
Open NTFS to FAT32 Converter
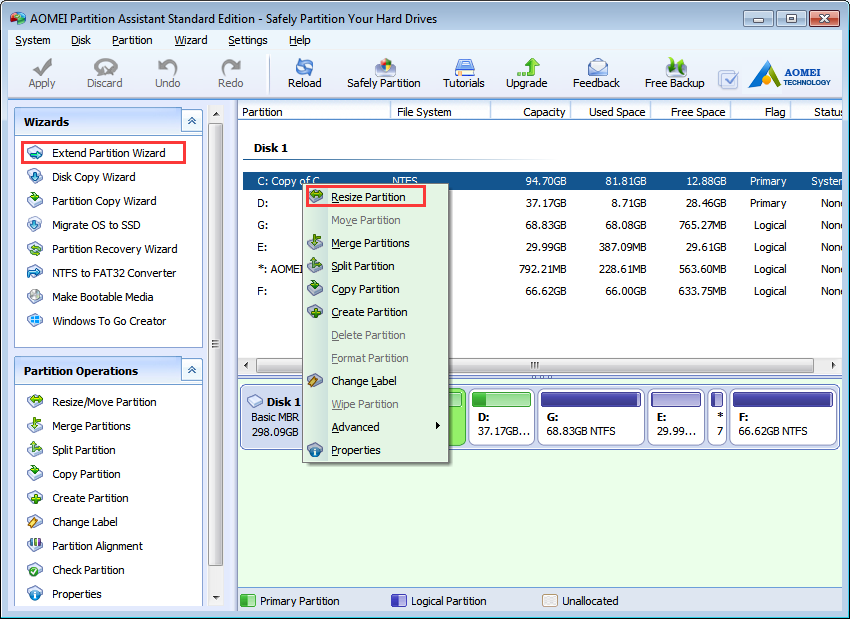(101, 273)
